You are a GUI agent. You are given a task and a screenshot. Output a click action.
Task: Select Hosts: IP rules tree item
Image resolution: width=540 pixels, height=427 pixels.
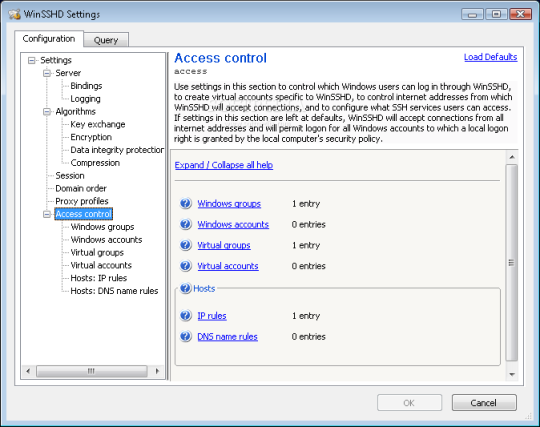point(99,278)
